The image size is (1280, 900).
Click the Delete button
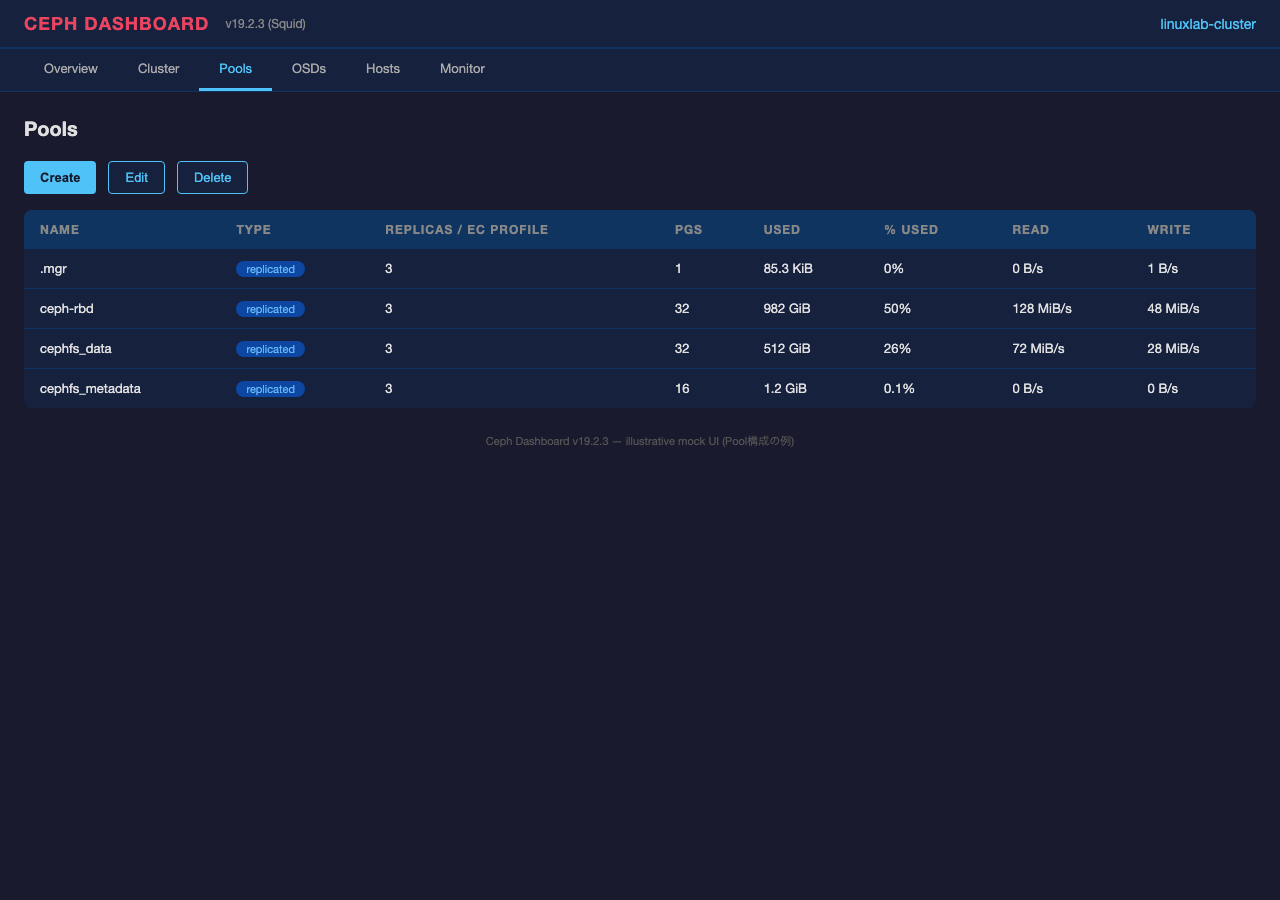212,177
